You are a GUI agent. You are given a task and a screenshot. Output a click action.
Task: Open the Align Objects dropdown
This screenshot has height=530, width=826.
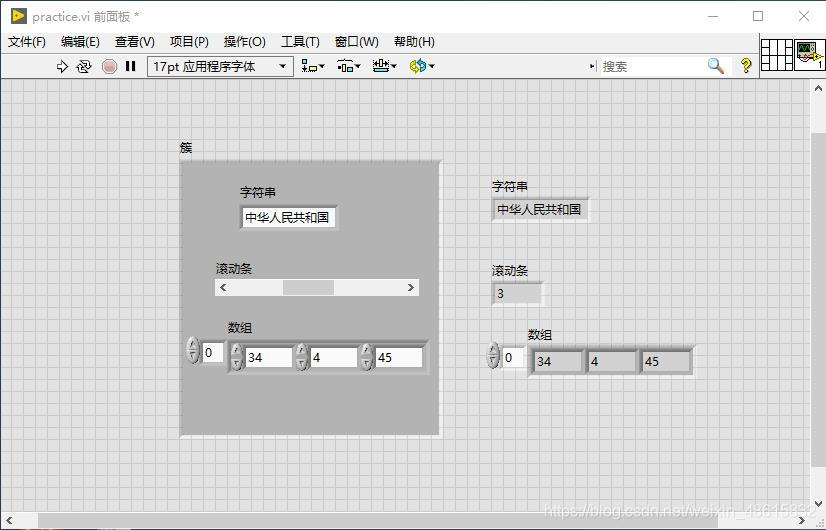point(312,66)
